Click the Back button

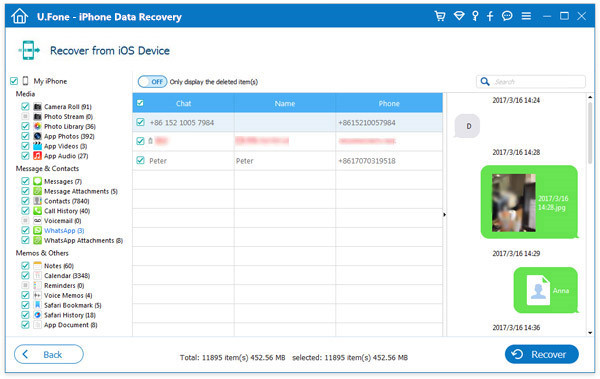49,354
